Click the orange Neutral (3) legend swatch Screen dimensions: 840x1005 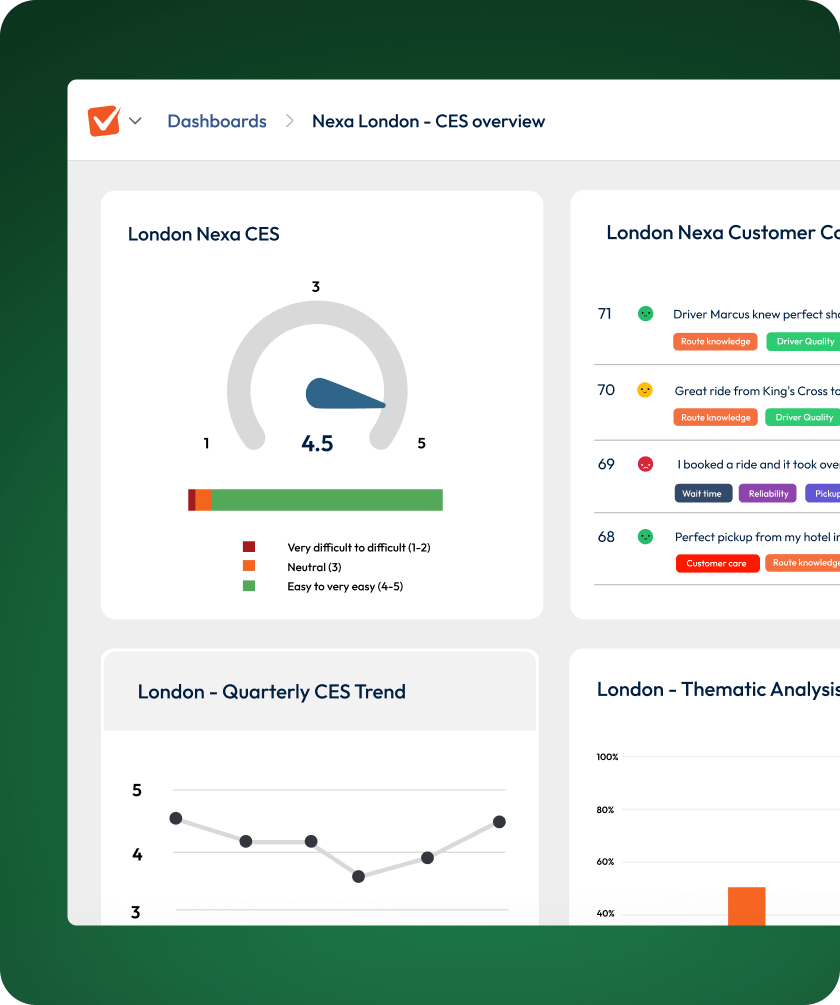coord(249,567)
